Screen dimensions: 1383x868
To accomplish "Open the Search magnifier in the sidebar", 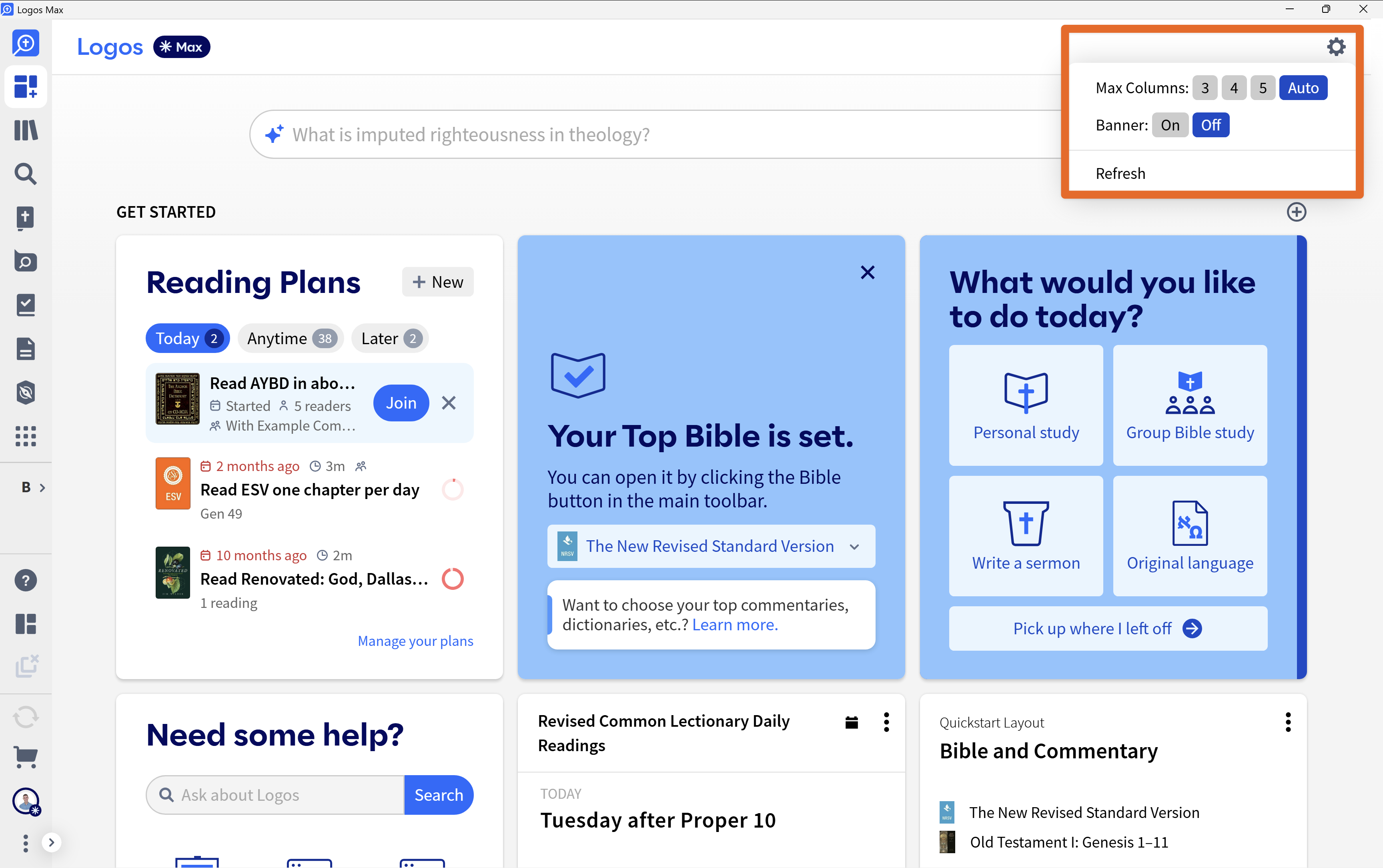I will [x=26, y=173].
